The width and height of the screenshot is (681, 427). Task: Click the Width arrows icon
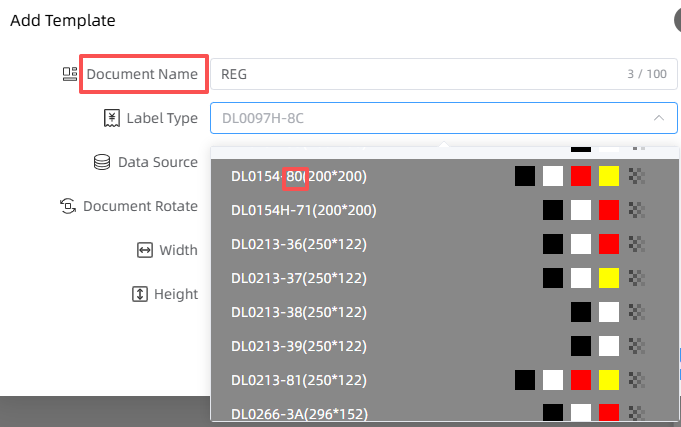pyautogui.click(x=144, y=250)
